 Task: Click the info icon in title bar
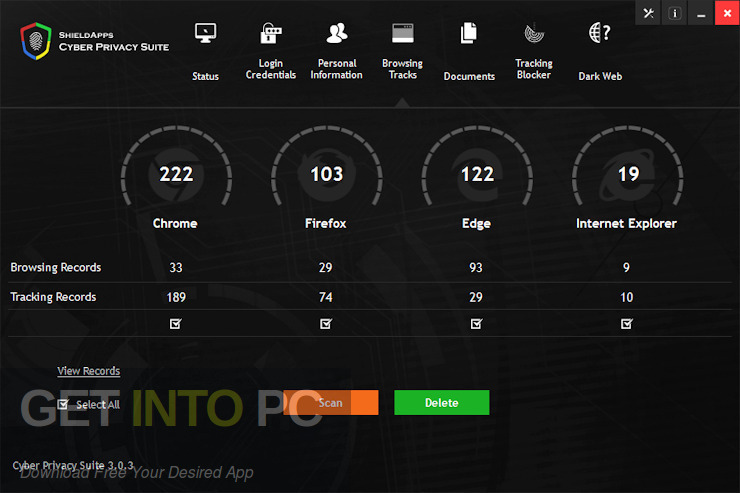(674, 13)
